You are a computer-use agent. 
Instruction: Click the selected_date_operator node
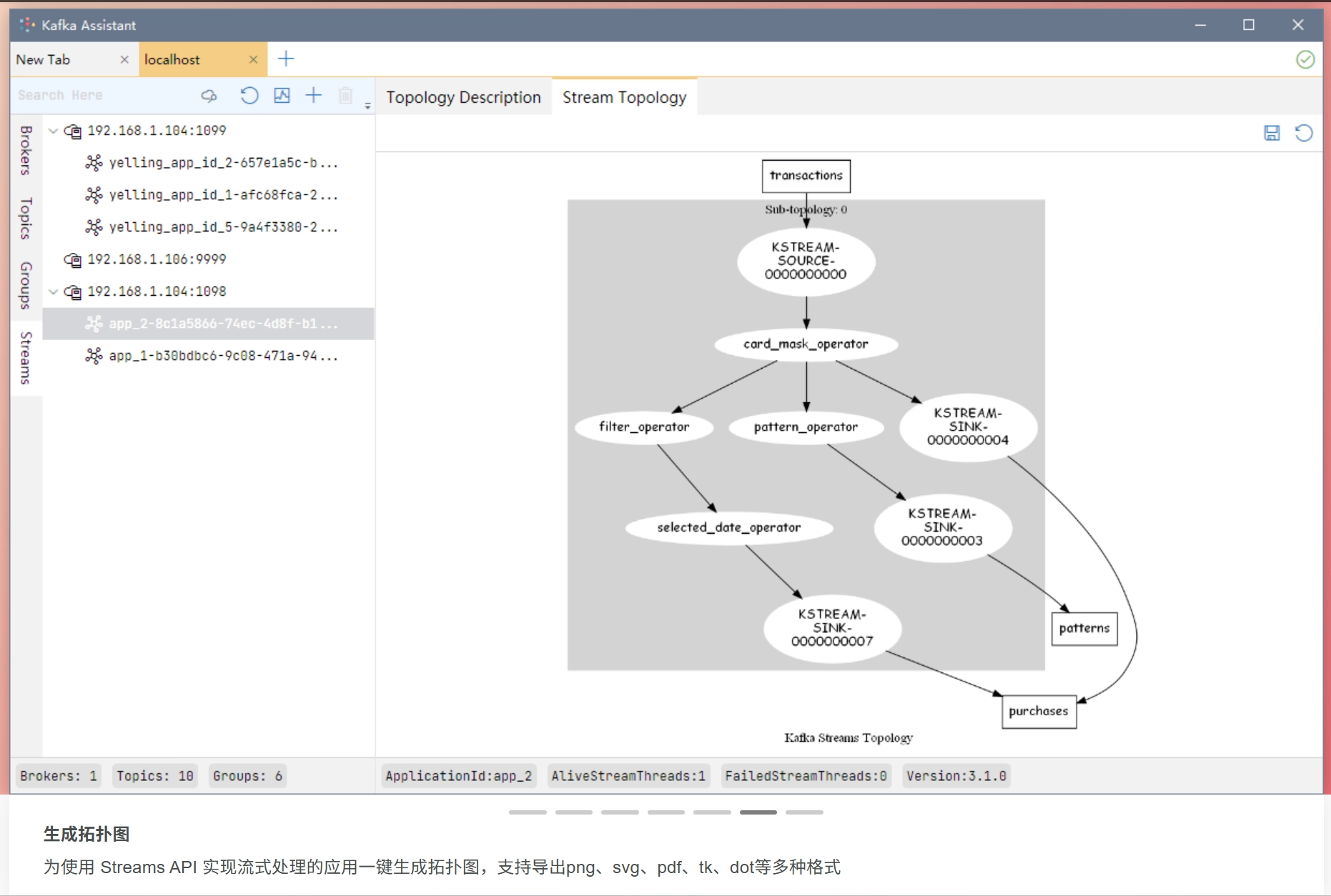pos(729,528)
